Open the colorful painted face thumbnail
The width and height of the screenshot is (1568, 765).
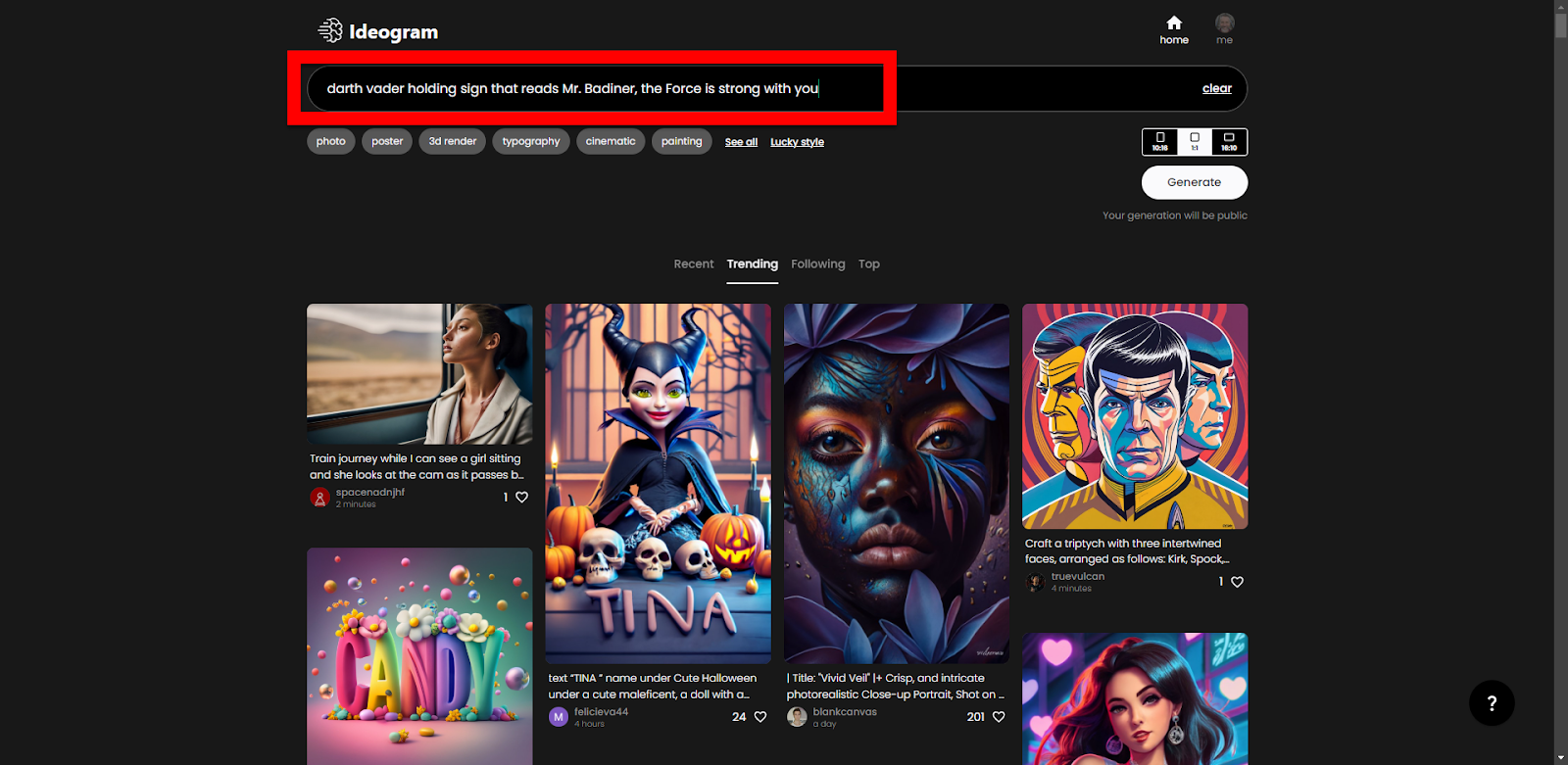(897, 484)
